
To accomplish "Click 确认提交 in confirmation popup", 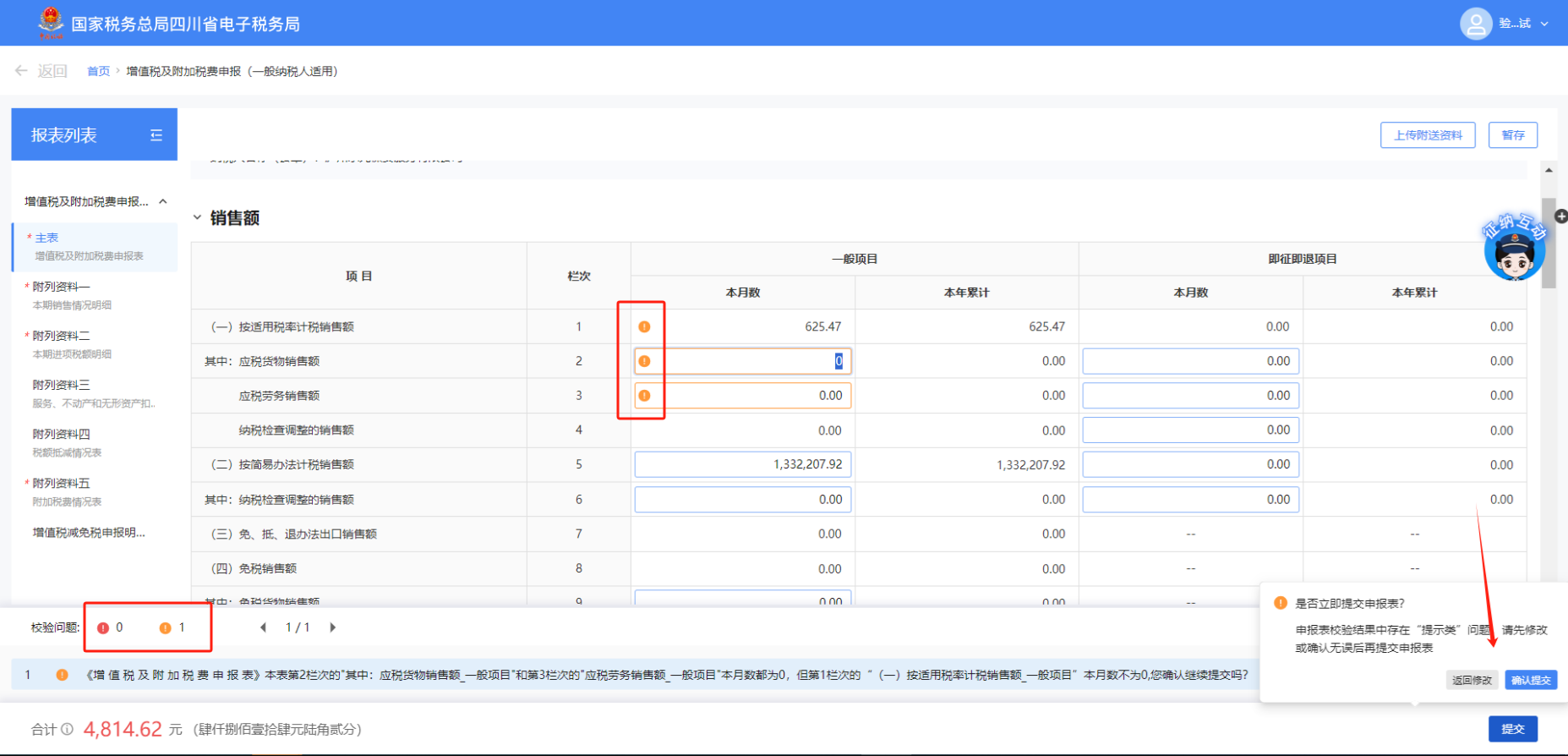I will coord(1531,680).
